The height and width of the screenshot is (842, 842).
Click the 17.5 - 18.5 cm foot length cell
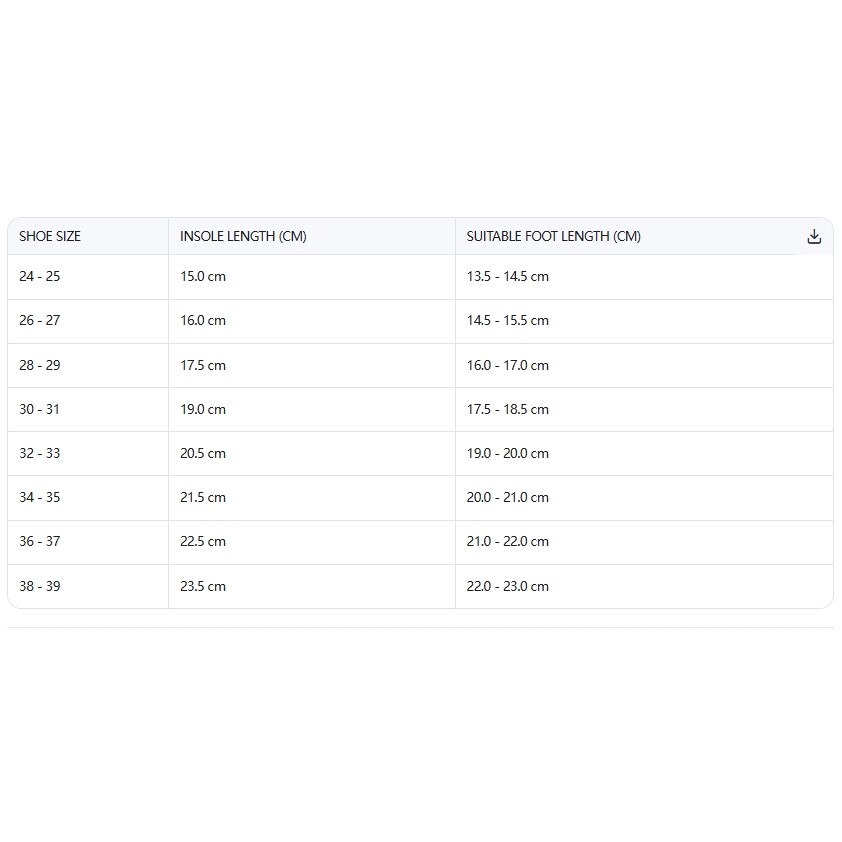(x=644, y=410)
